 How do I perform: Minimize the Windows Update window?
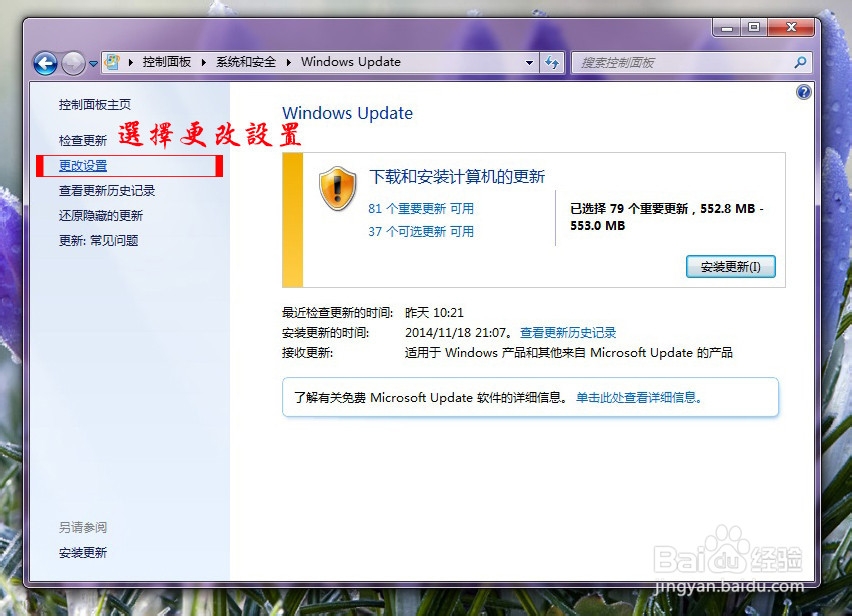[727, 28]
